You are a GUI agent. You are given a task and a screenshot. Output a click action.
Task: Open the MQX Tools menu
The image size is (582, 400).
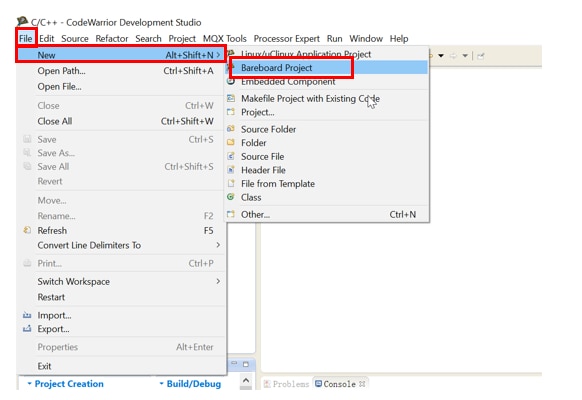(225, 39)
